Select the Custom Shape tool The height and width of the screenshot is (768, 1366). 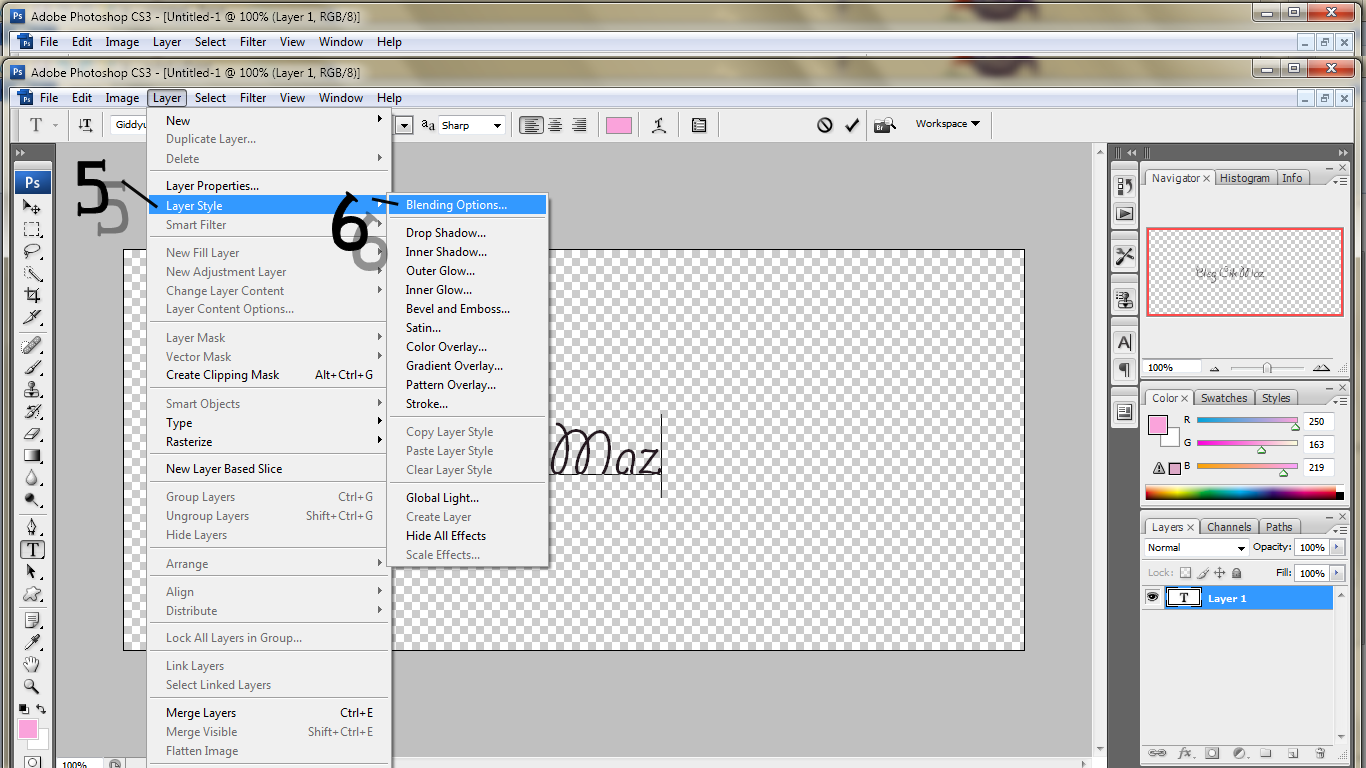point(32,593)
